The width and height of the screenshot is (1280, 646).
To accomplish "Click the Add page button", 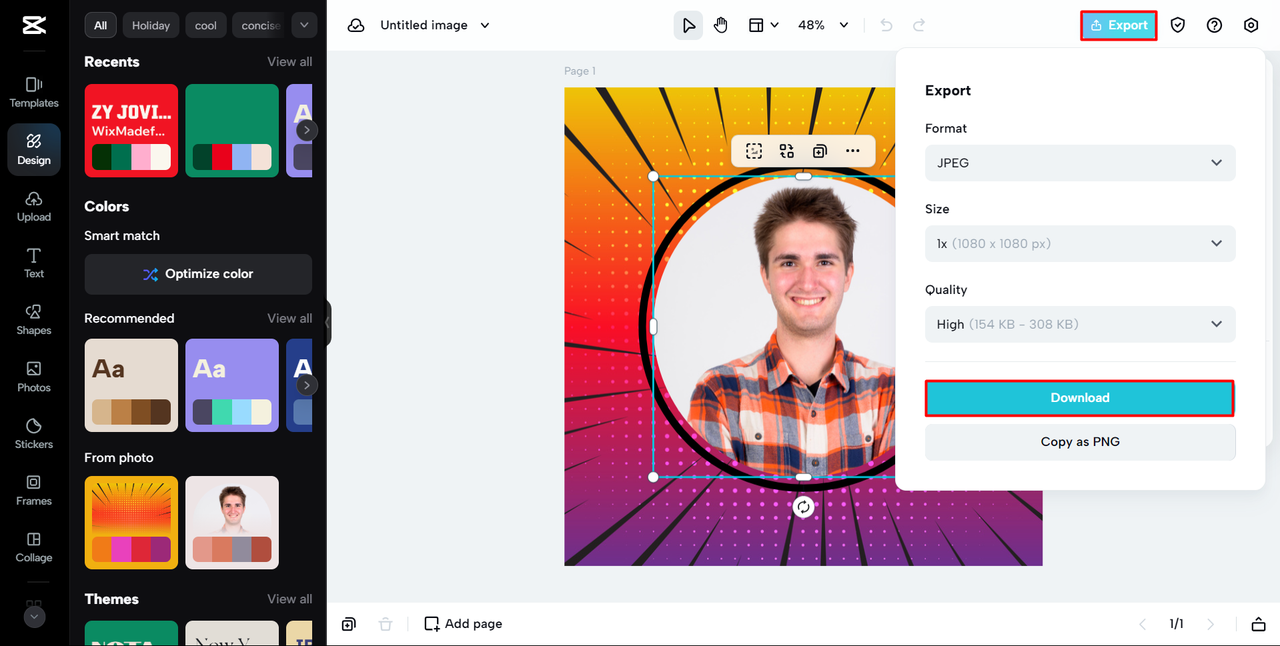I will pyautogui.click(x=463, y=624).
